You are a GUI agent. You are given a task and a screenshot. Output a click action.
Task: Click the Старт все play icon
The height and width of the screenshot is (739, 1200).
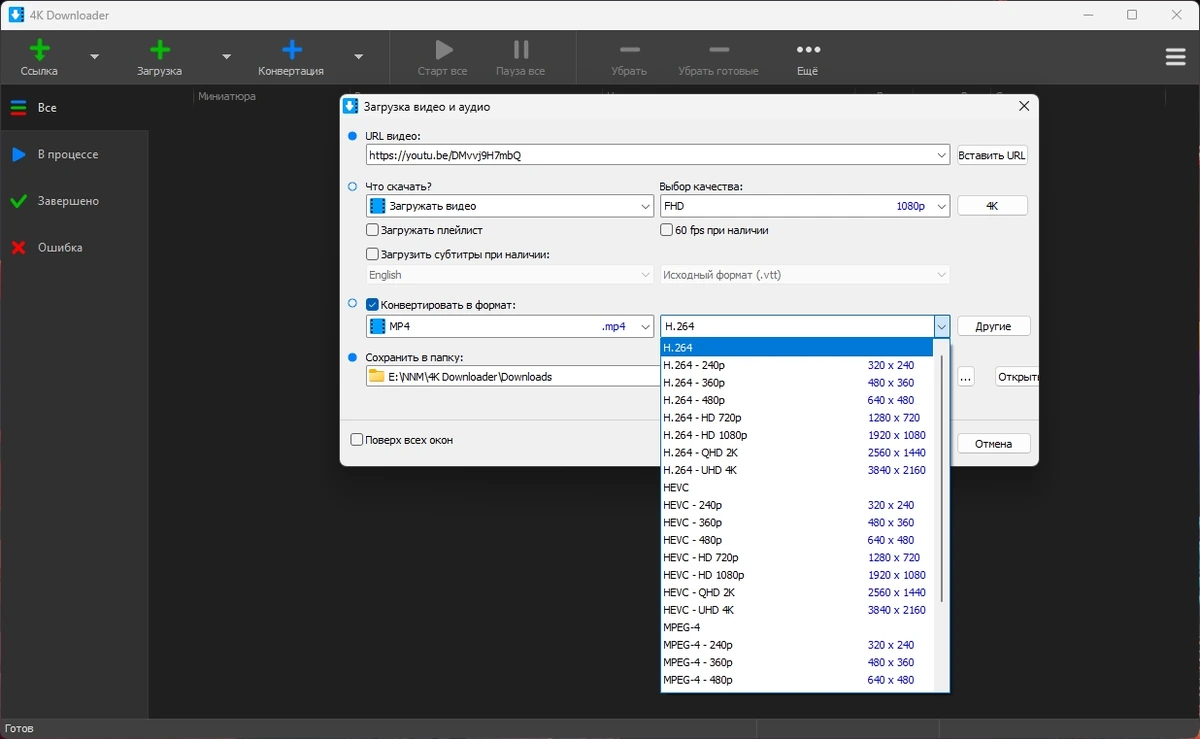click(443, 50)
